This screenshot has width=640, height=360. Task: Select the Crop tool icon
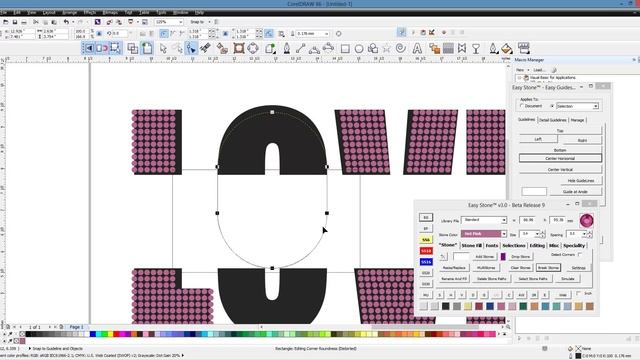[x=239, y=49]
